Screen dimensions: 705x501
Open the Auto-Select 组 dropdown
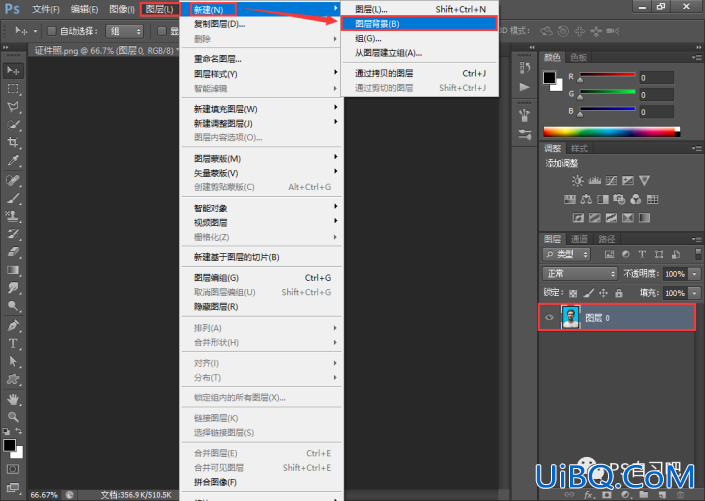[125, 31]
